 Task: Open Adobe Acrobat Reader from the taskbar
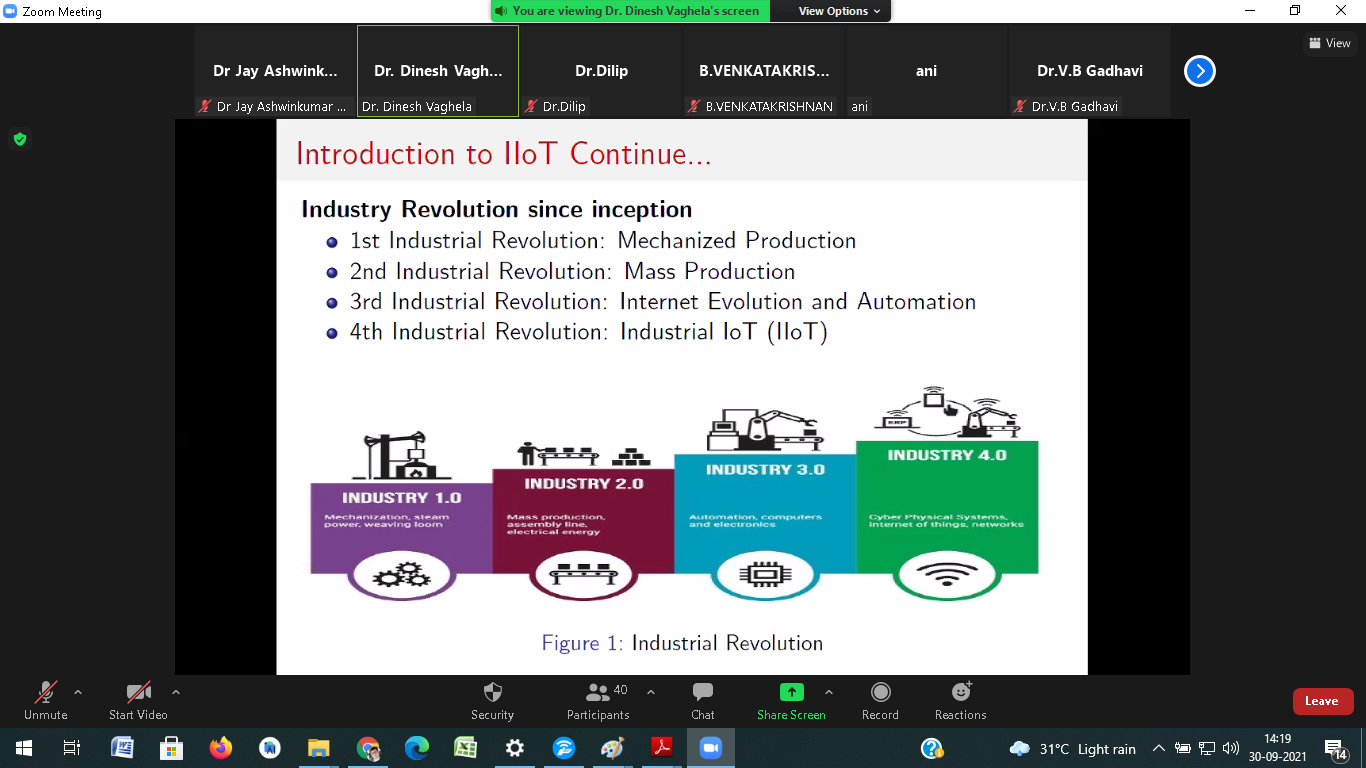coord(662,748)
